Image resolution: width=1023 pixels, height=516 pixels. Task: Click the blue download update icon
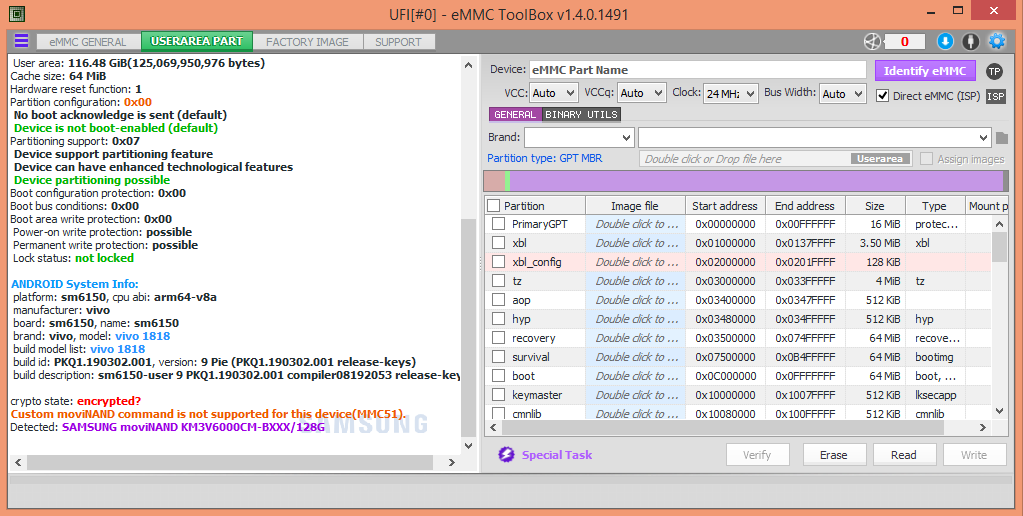click(x=945, y=41)
